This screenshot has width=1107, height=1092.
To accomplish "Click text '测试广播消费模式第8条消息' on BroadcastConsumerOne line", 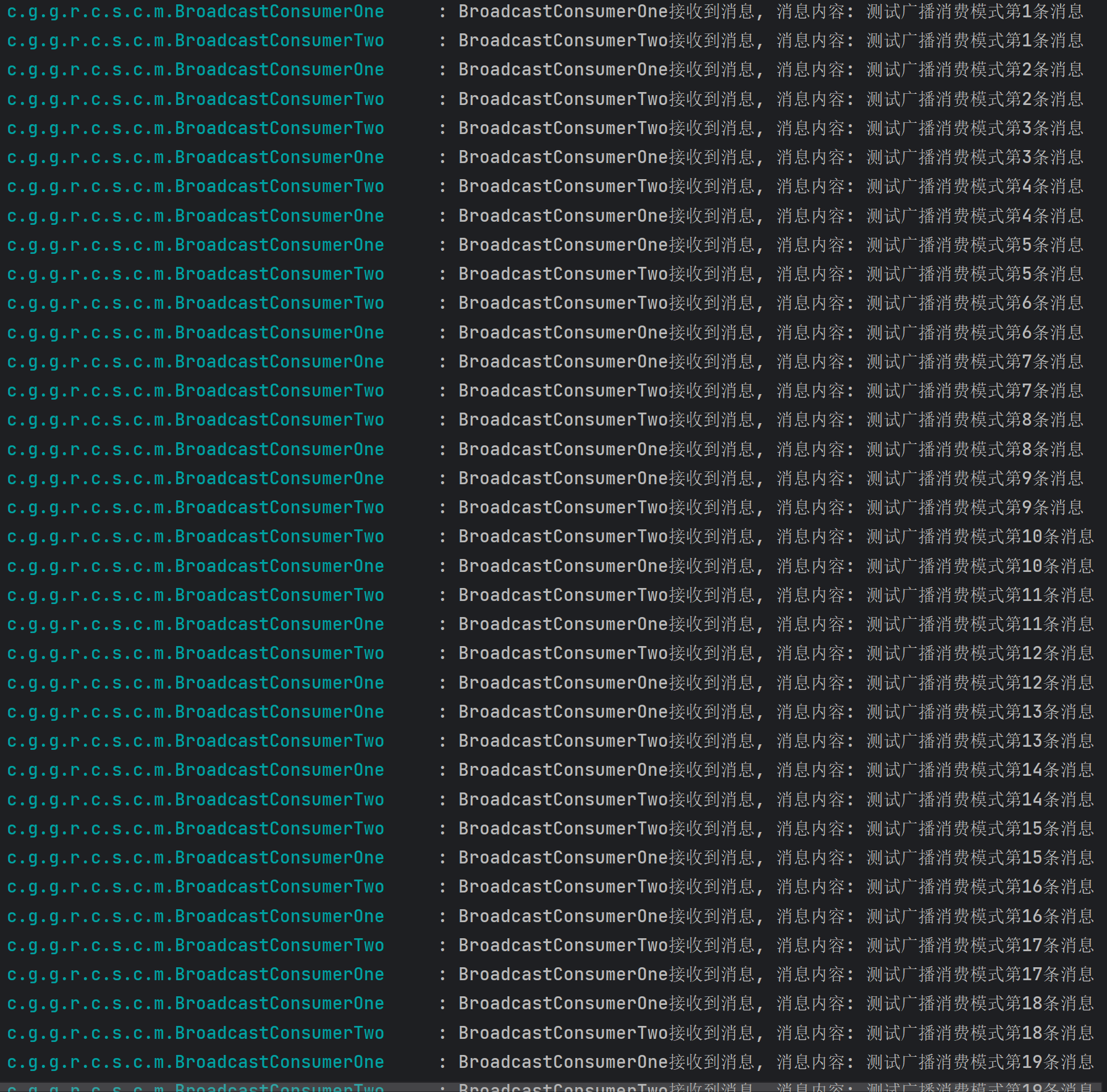I will point(974,450).
